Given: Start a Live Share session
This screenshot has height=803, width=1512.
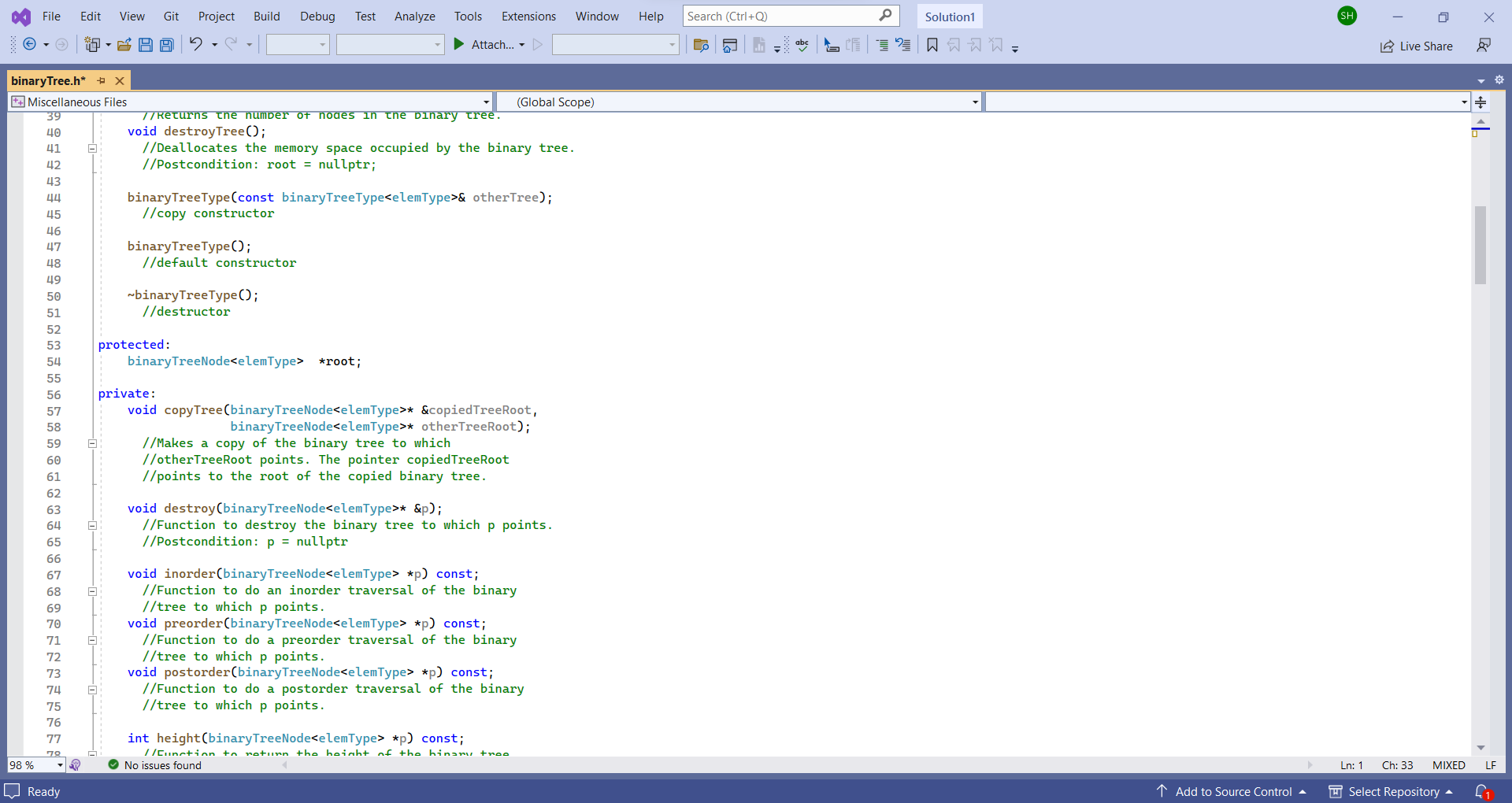Looking at the screenshot, I should click(1417, 46).
